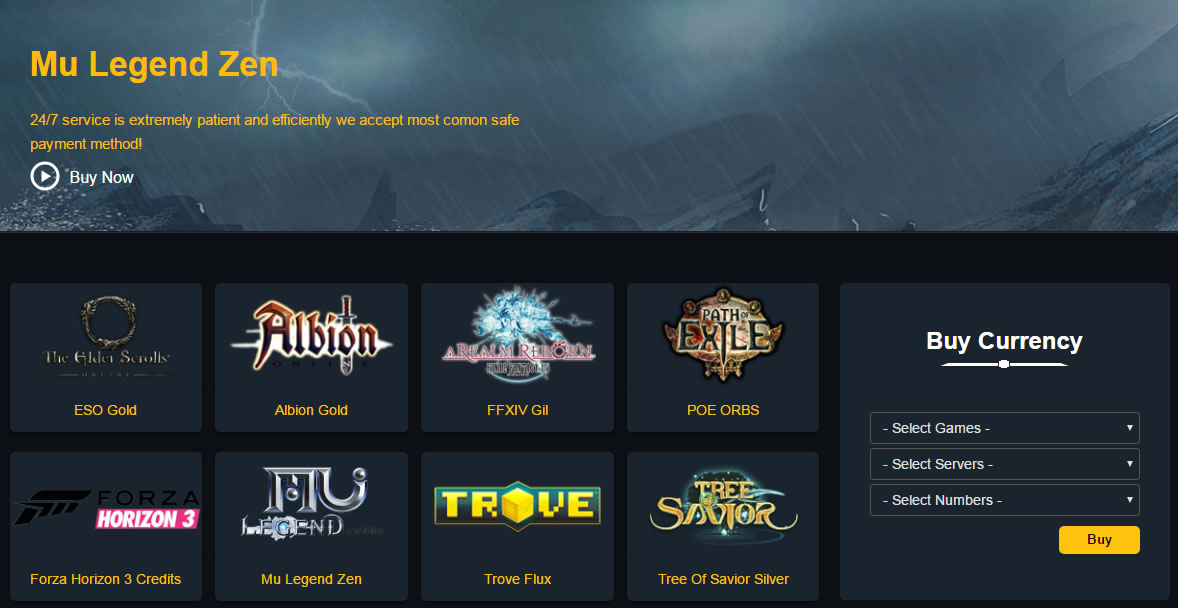Open the Trove game logo
Screen dimensions: 1178x608
pyautogui.click(x=518, y=504)
